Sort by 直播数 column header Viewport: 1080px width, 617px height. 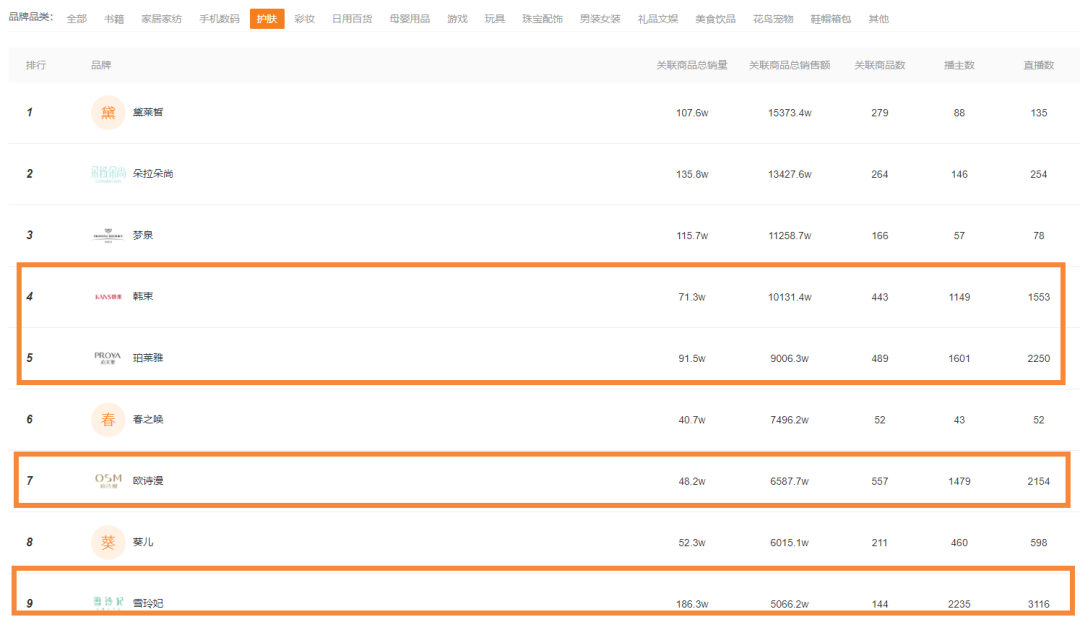click(x=1039, y=65)
